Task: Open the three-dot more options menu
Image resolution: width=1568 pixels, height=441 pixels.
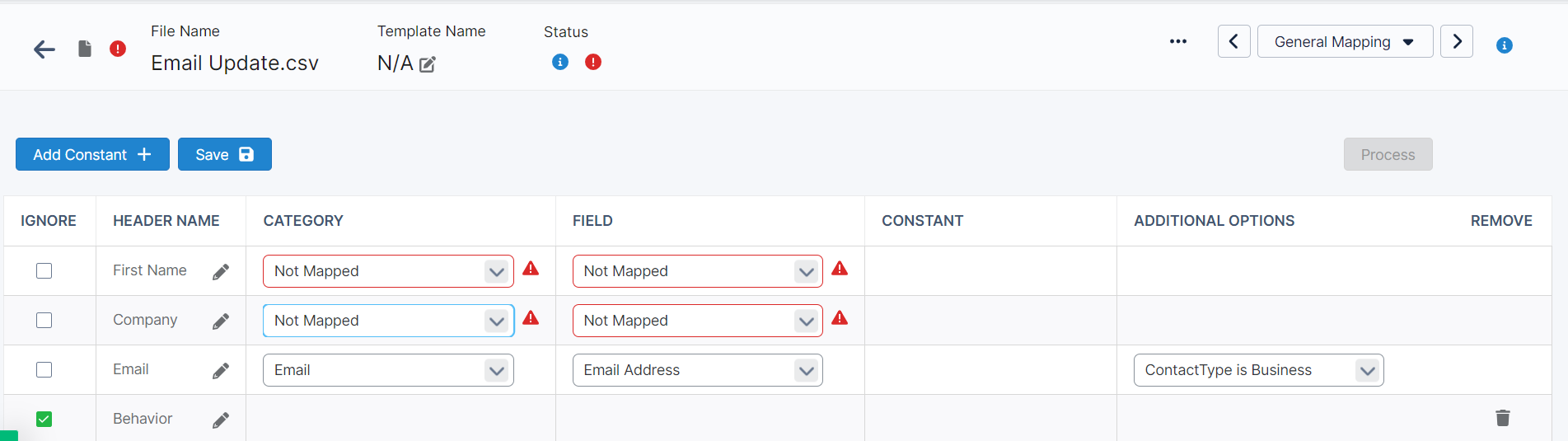Action: (1178, 41)
